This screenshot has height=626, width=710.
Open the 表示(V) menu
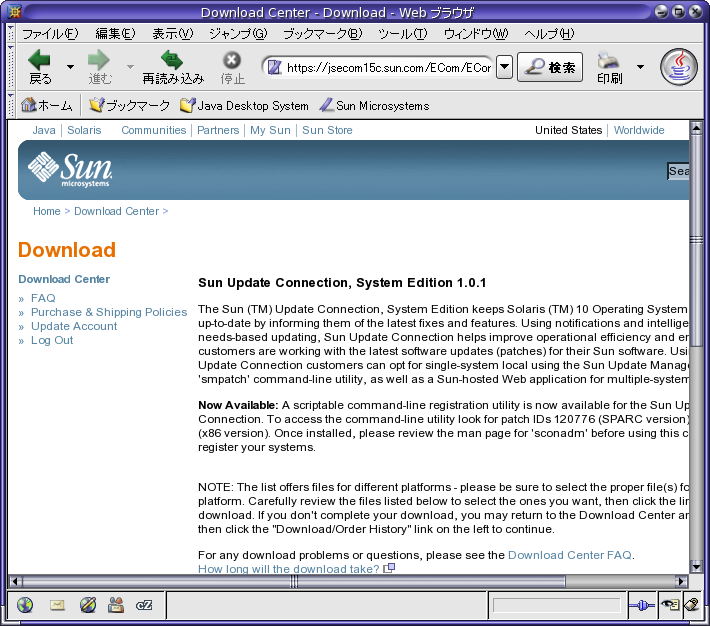173,34
